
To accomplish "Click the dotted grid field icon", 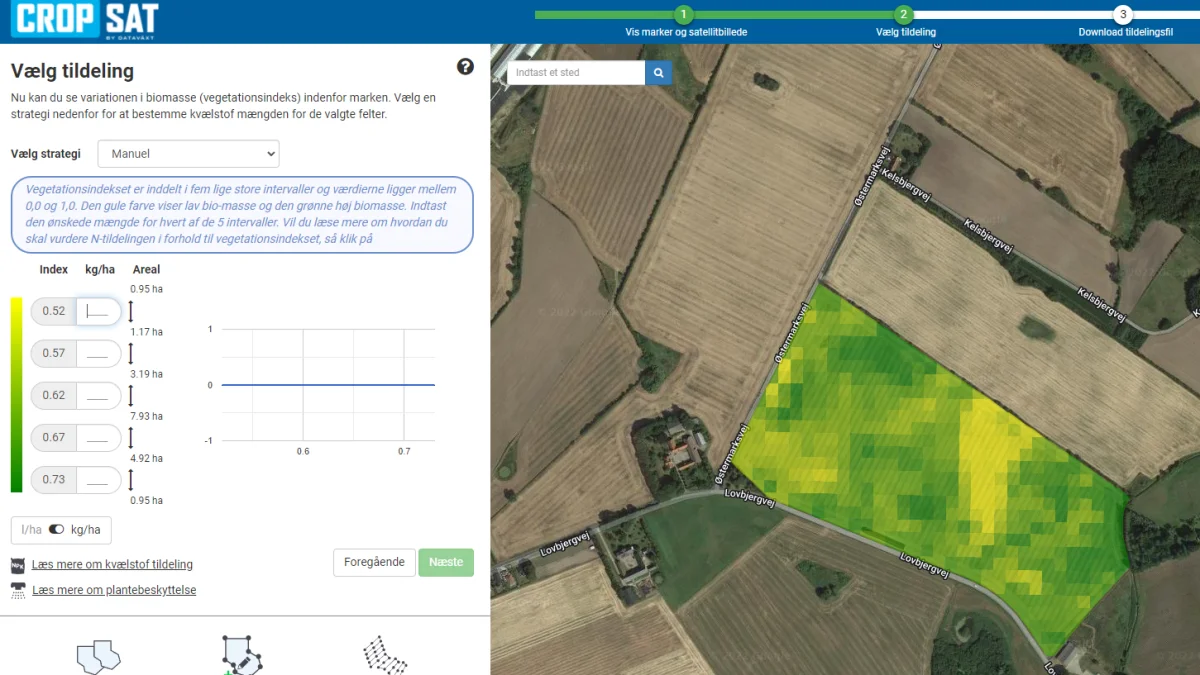I will coord(385,656).
